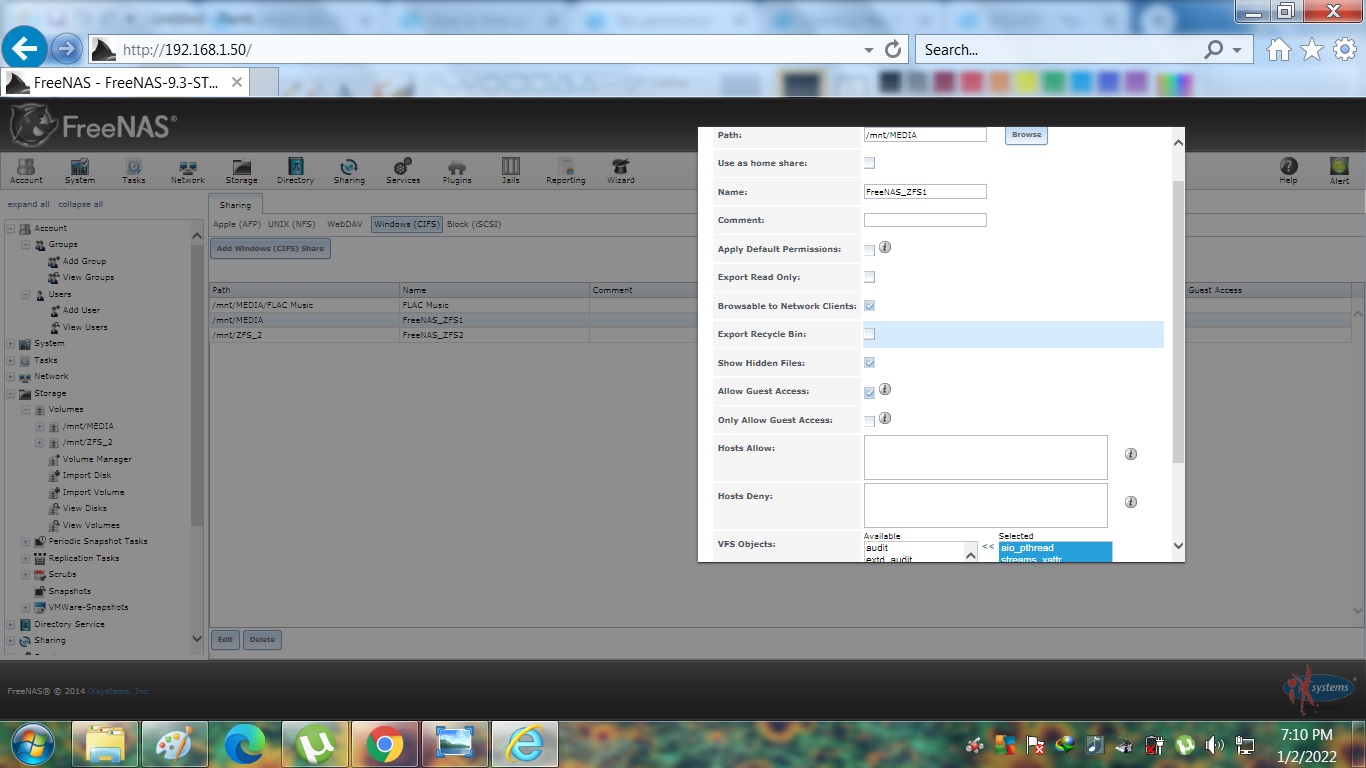Show info for Hosts Deny

[x=1131, y=502]
